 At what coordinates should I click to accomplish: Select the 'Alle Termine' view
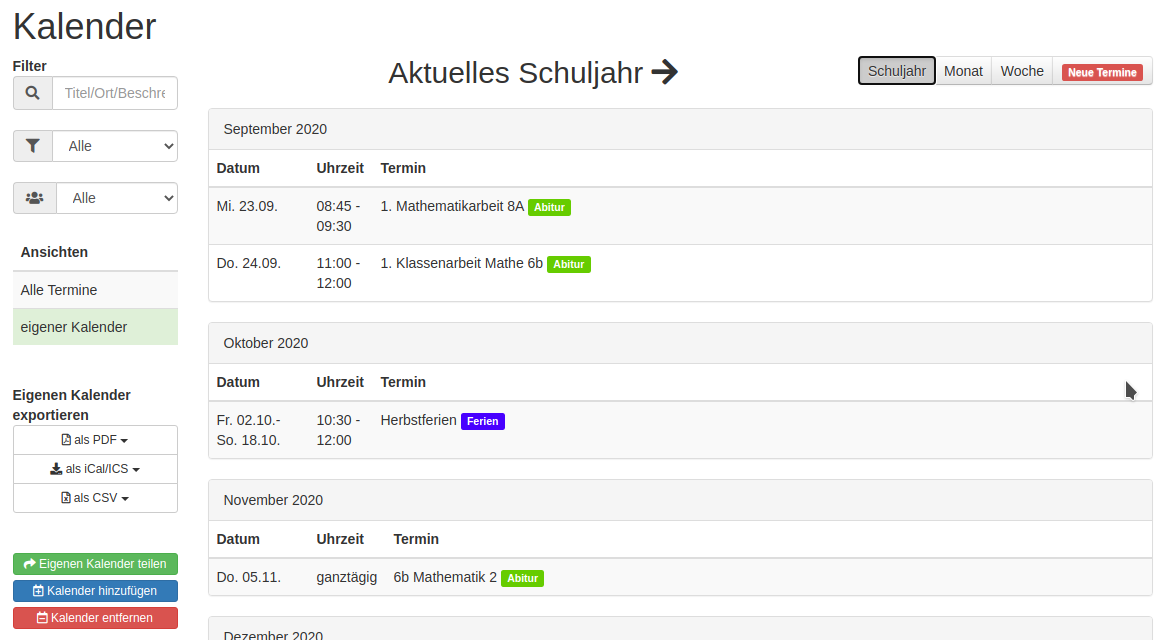tap(95, 290)
